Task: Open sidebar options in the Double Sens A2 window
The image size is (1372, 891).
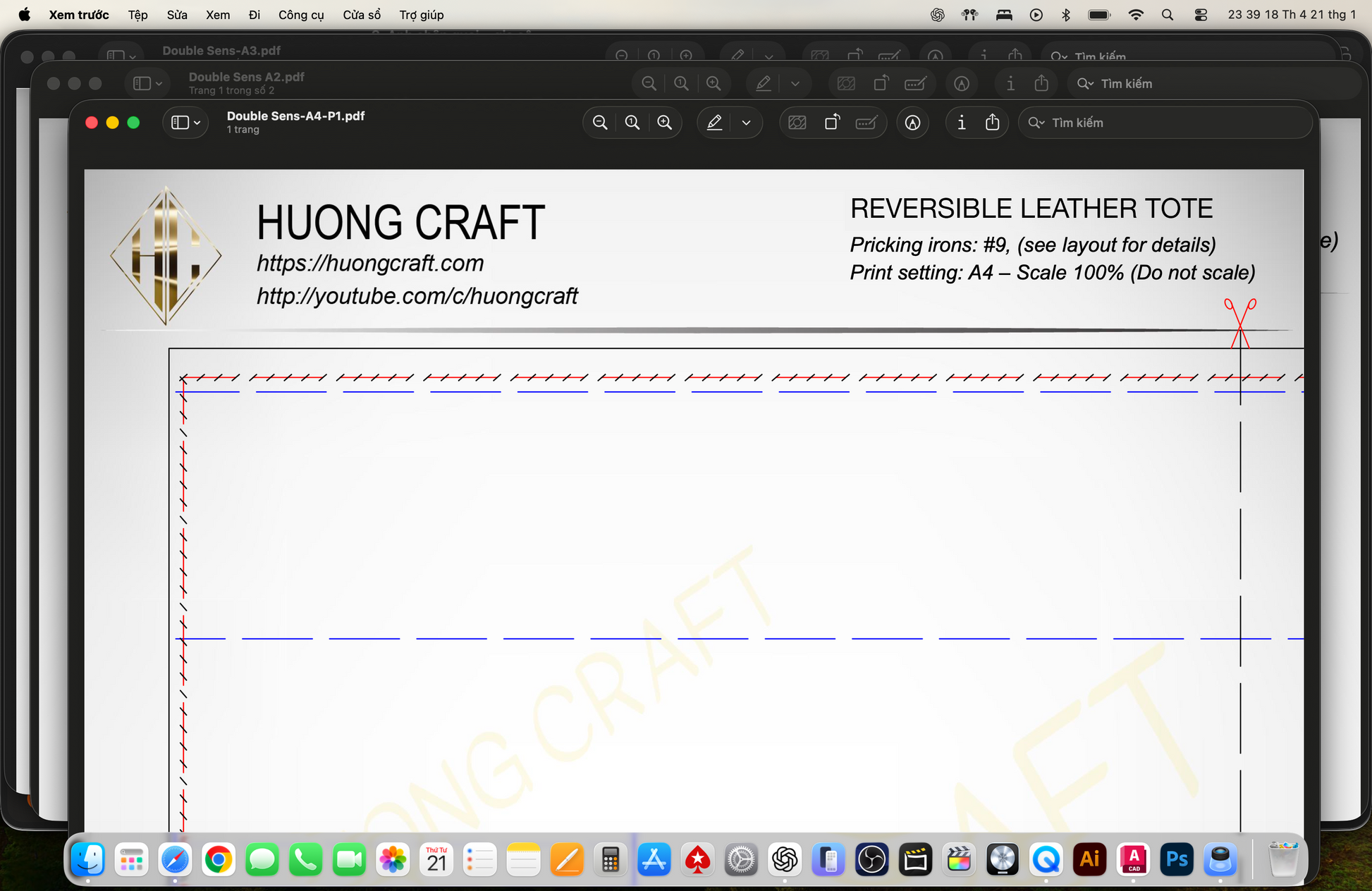Action: pyautogui.click(x=148, y=84)
